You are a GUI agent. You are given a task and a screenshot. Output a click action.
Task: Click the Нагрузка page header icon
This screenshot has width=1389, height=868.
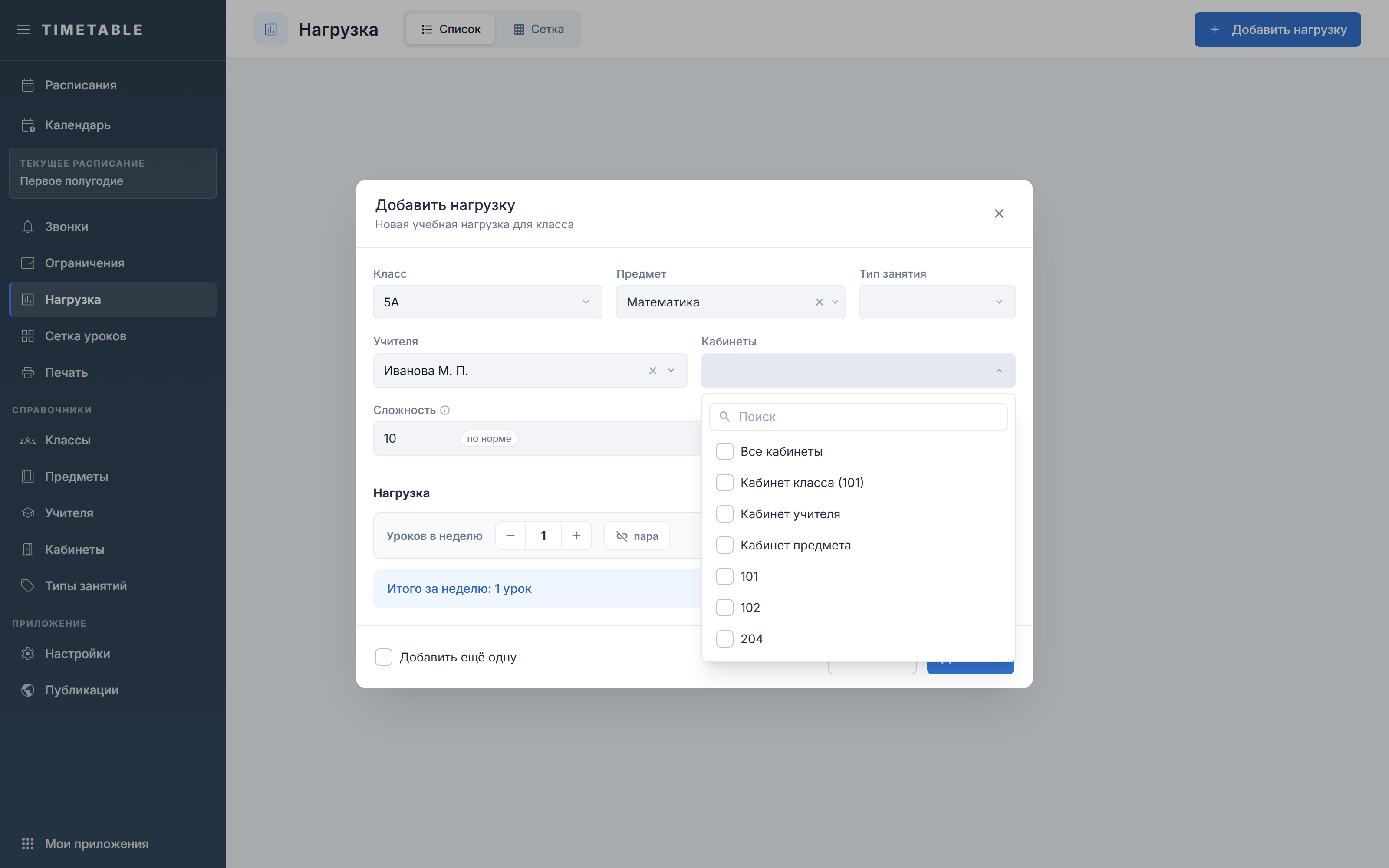click(x=271, y=29)
